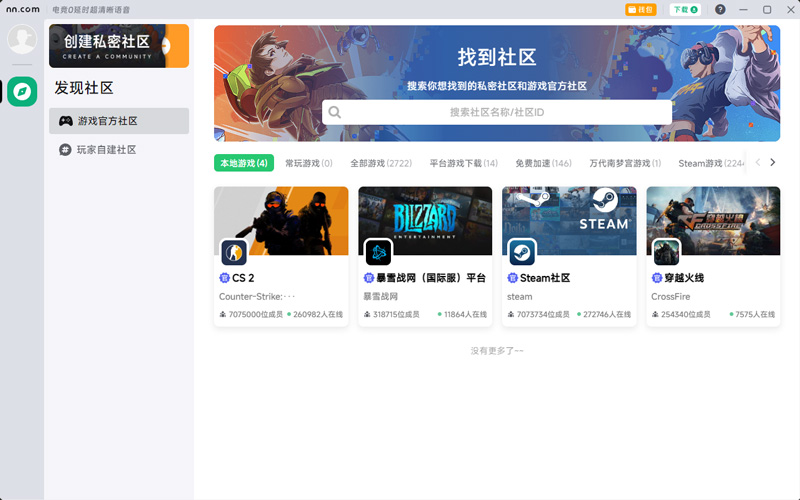Click official badge next to CS 2
Screen dimensions: 800x500
(x=224, y=278)
